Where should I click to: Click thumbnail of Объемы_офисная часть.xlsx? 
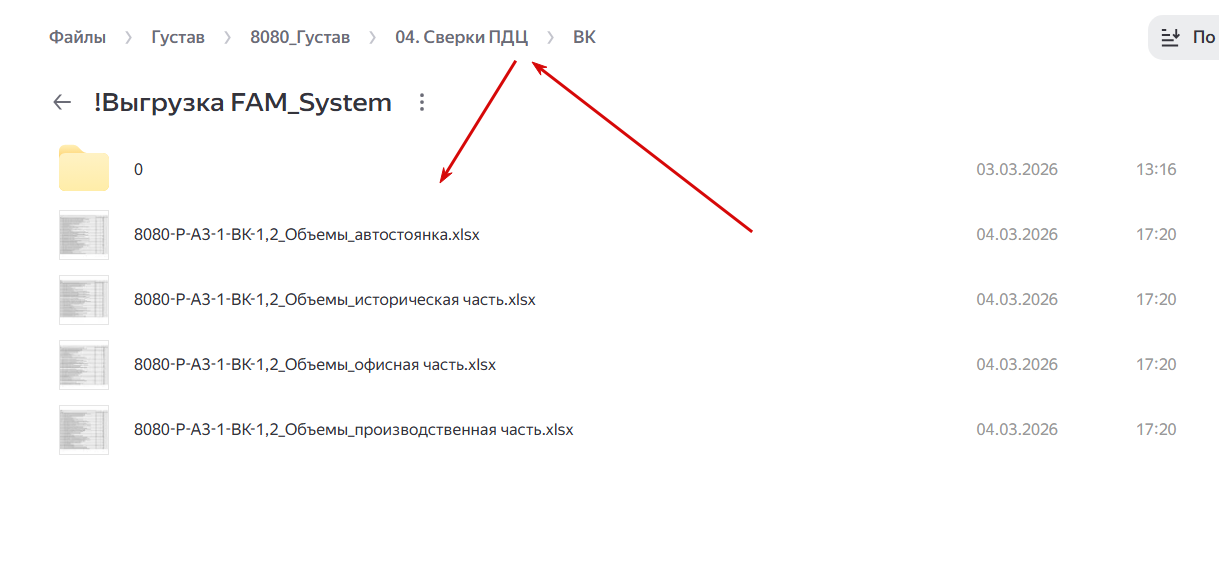[84, 365]
